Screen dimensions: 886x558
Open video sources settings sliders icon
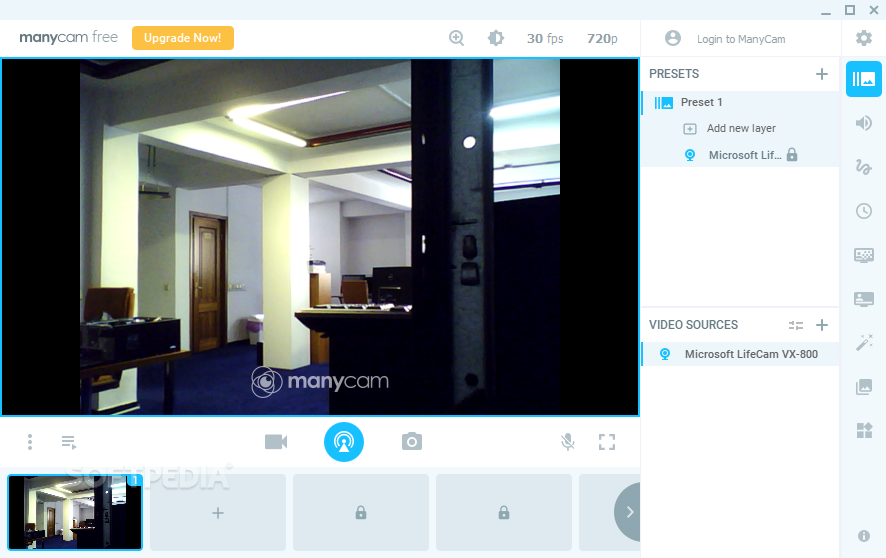pyautogui.click(x=796, y=325)
